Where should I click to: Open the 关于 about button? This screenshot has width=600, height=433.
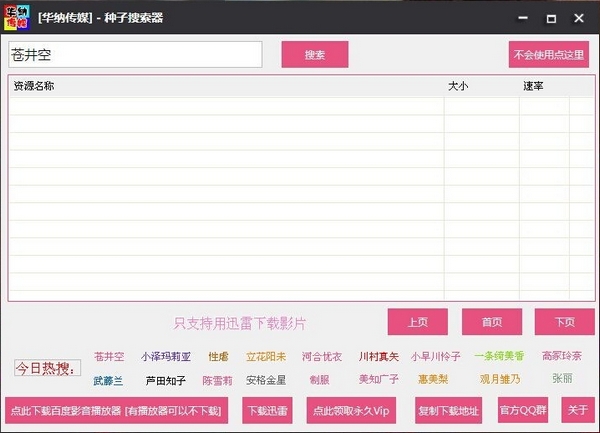[x=577, y=410]
